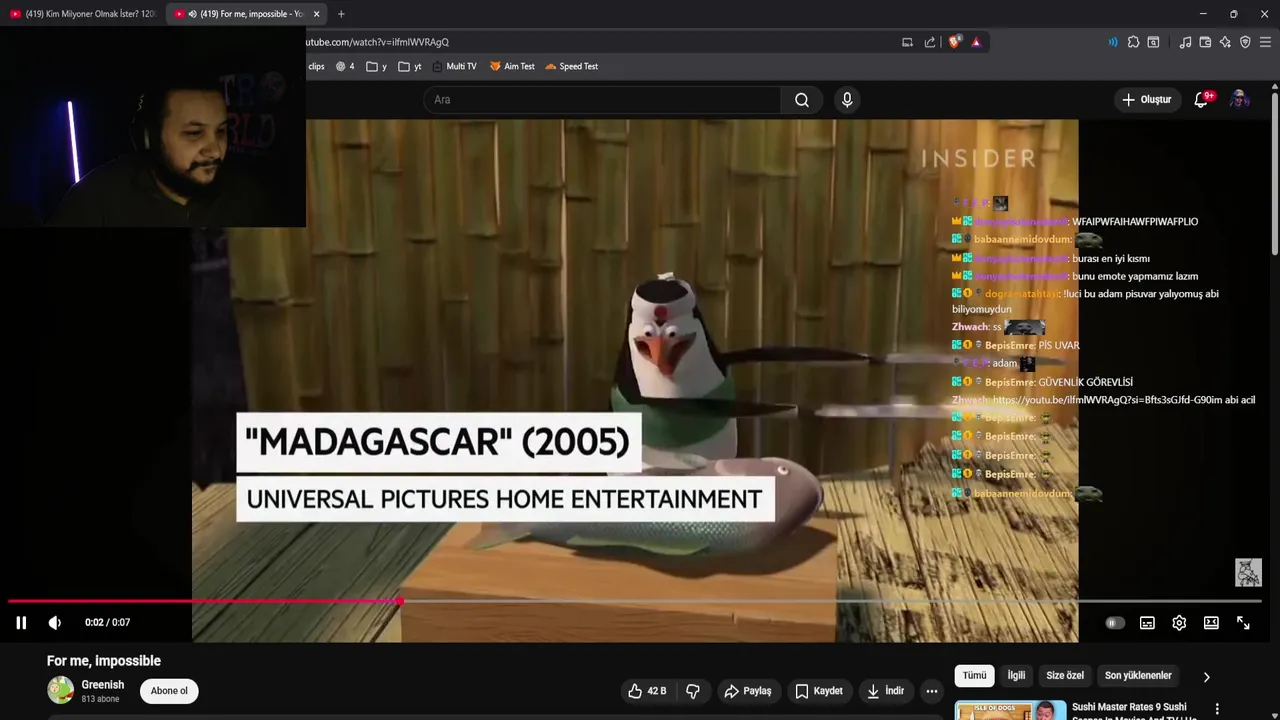This screenshot has width=1280, height=720.
Task: Open the YouTube account avatar menu
Action: (1239, 100)
